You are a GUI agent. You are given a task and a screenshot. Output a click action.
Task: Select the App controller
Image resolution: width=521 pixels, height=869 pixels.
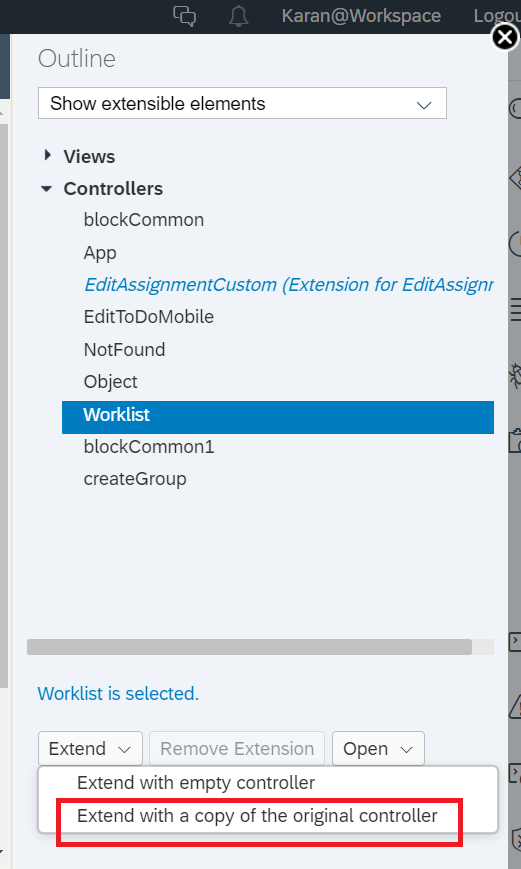click(x=100, y=253)
